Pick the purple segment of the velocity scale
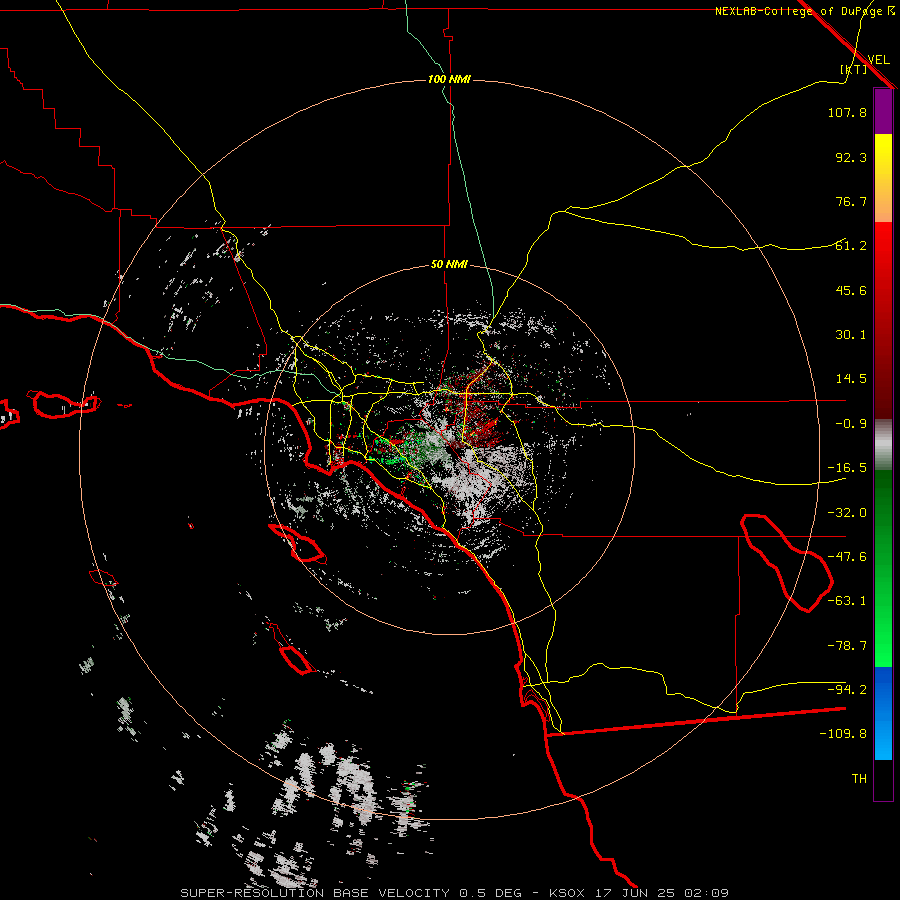Viewport: 900px width, 900px height. 883,112
